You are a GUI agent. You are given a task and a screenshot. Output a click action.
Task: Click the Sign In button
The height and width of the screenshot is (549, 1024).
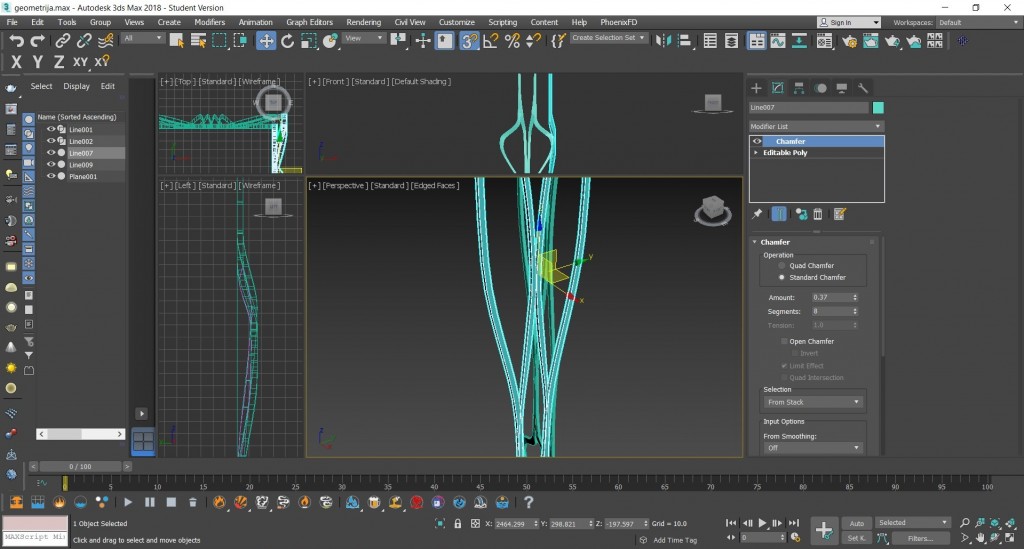(x=848, y=22)
